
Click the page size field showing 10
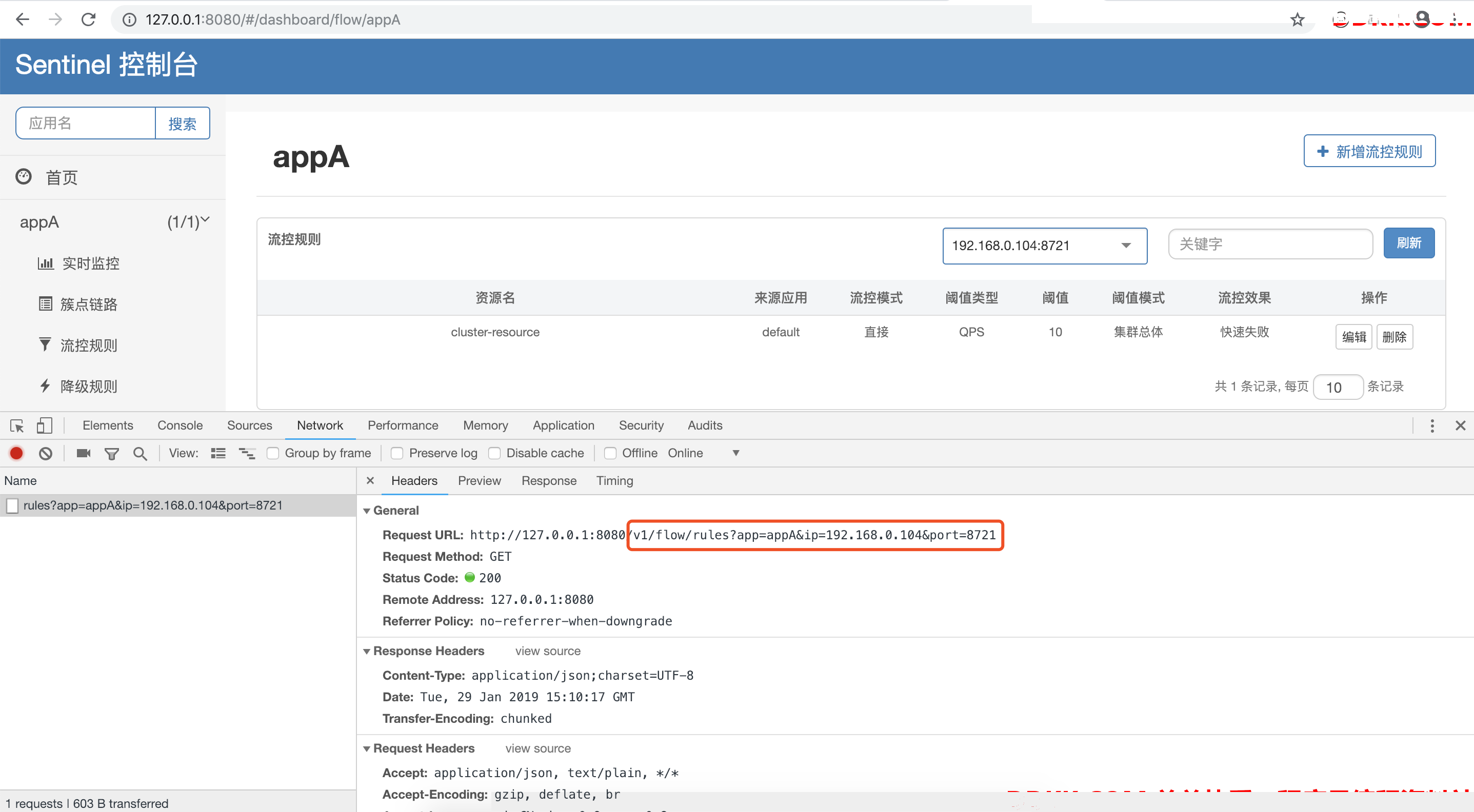[x=1337, y=387]
